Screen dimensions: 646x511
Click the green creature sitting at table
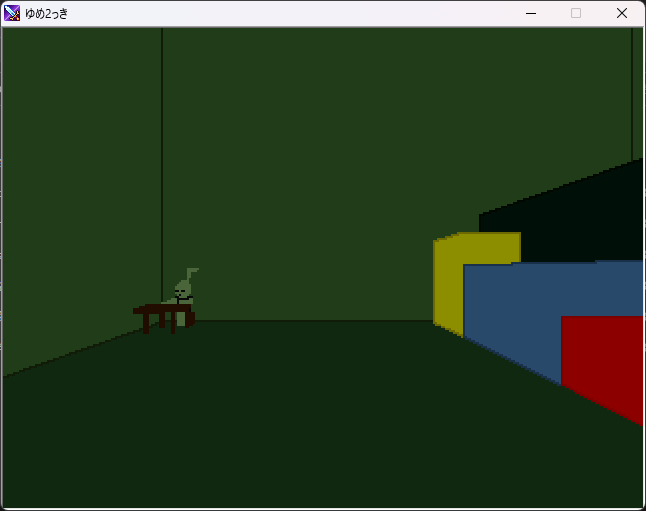click(183, 293)
